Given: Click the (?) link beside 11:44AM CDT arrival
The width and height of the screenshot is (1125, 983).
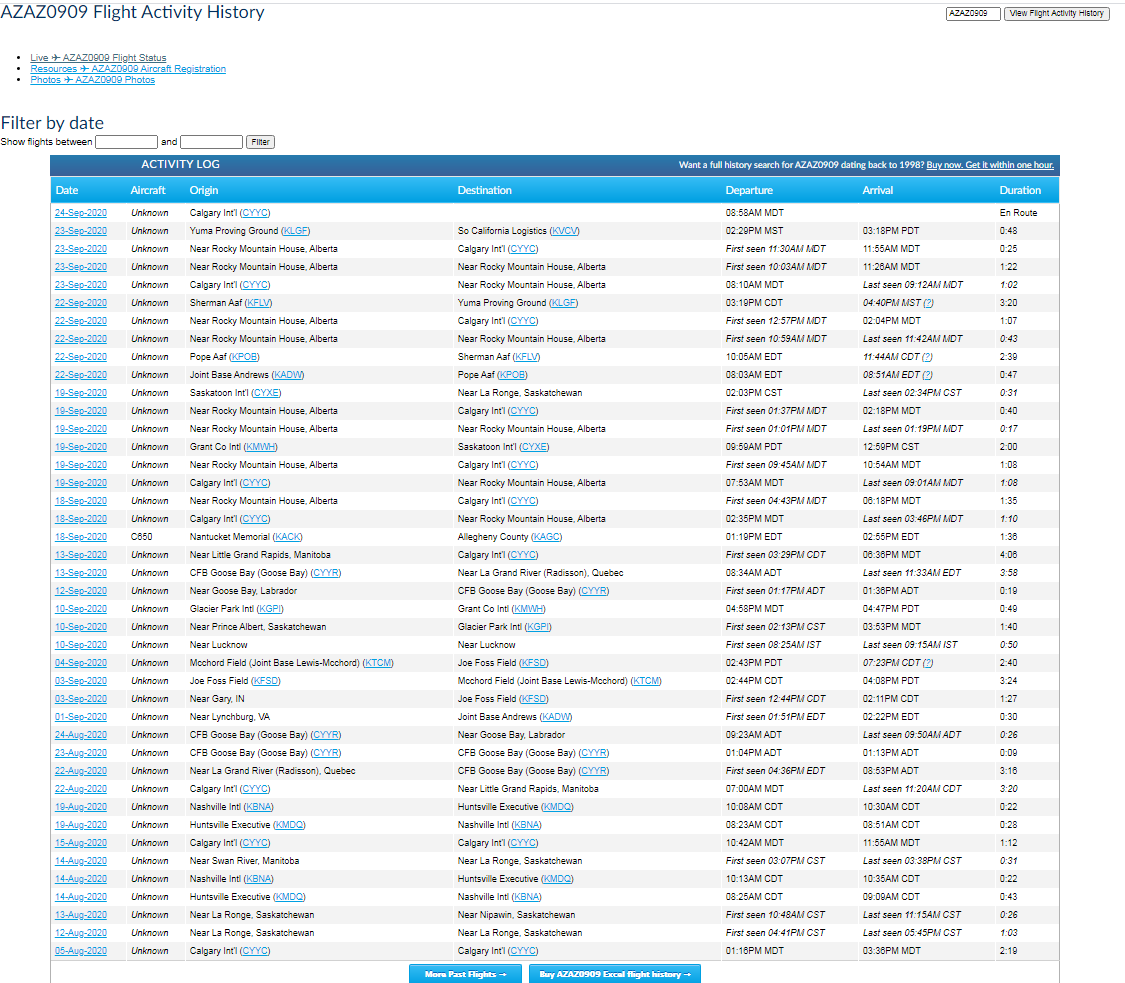Looking at the screenshot, I should coord(927,357).
